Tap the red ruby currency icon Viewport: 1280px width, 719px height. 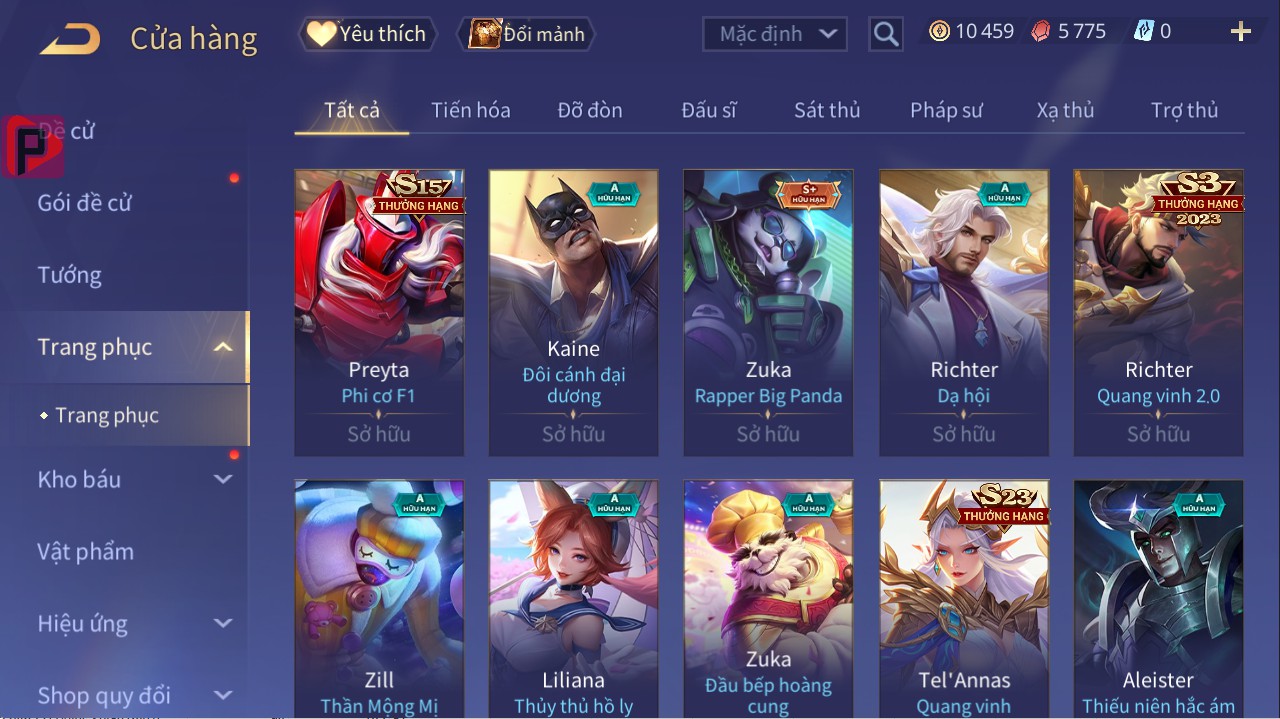click(1041, 31)
